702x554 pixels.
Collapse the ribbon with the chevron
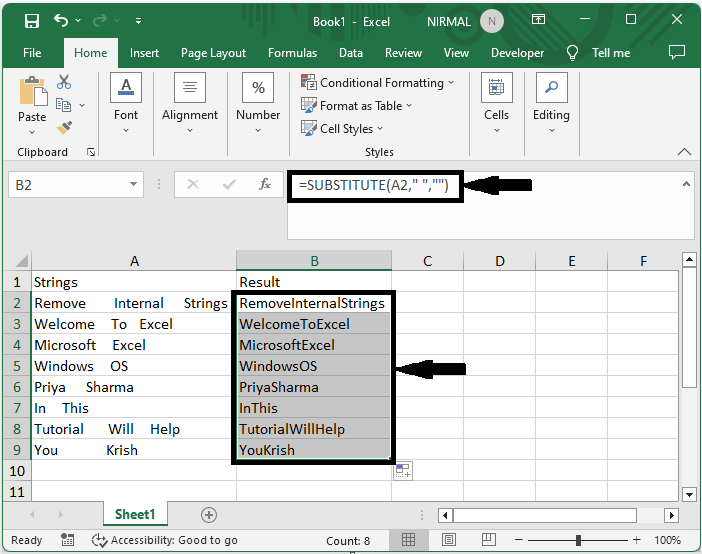tap(684, 152)
